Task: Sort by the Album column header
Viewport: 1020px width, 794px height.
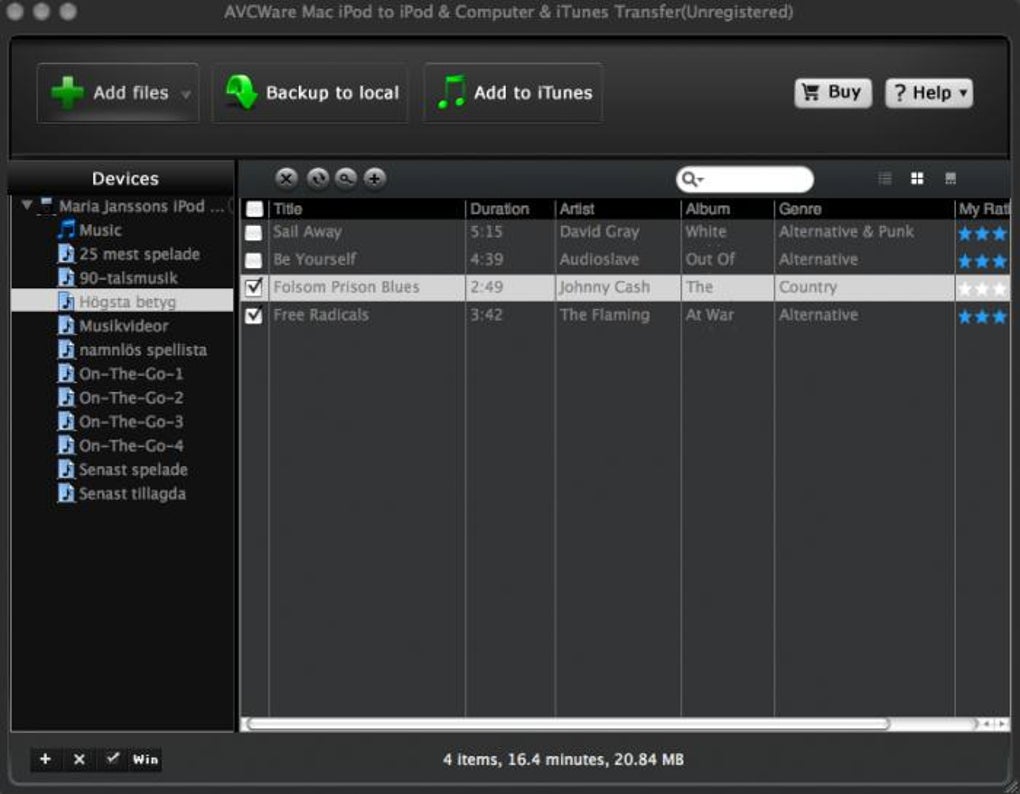Action: (727, 209)
